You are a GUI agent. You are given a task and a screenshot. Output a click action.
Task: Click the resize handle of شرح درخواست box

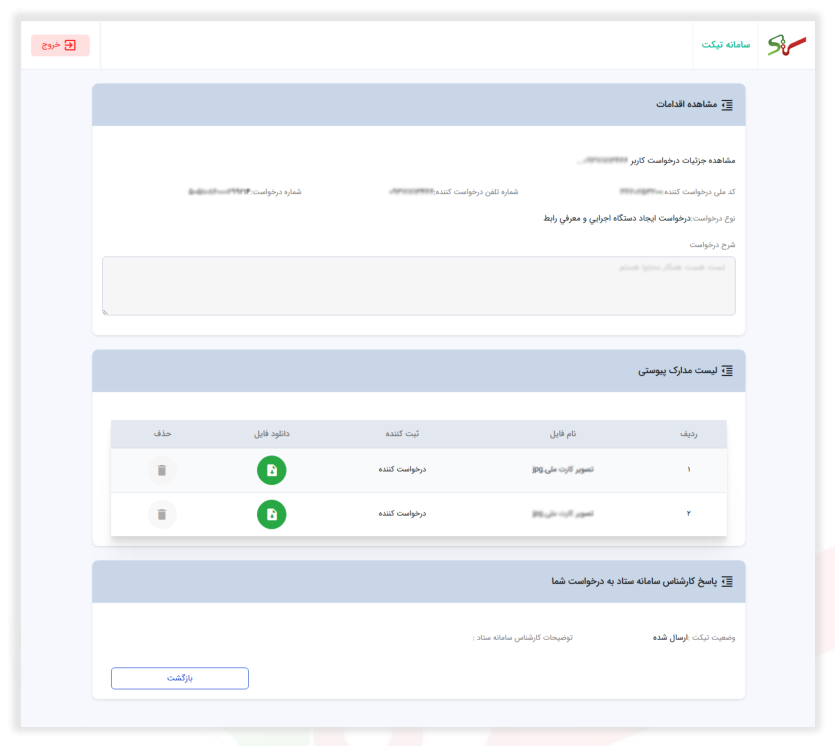point(105,312)
